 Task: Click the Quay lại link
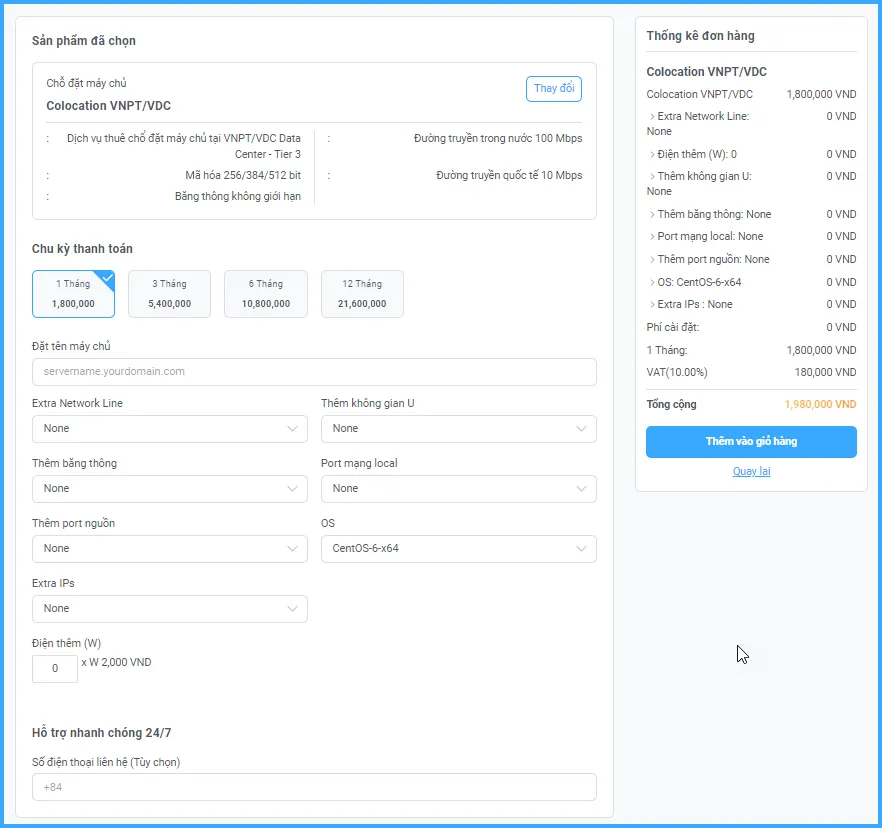(x=751, y=472)
